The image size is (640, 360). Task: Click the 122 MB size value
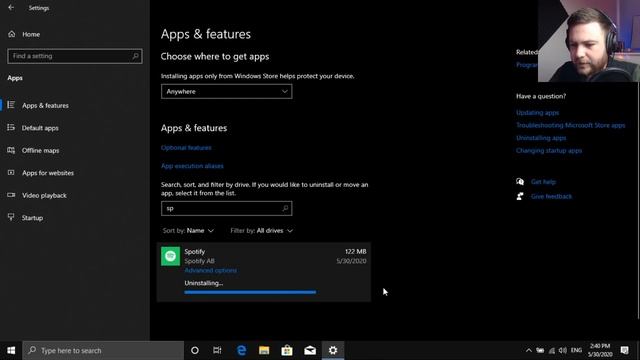click(356, 251)
